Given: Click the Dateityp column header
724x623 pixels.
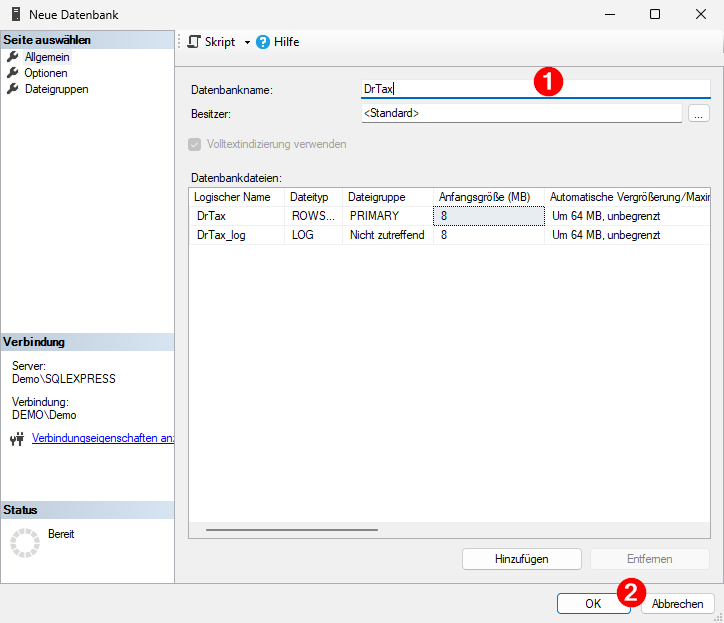Looking at the screenshot, I should [313, 197].
